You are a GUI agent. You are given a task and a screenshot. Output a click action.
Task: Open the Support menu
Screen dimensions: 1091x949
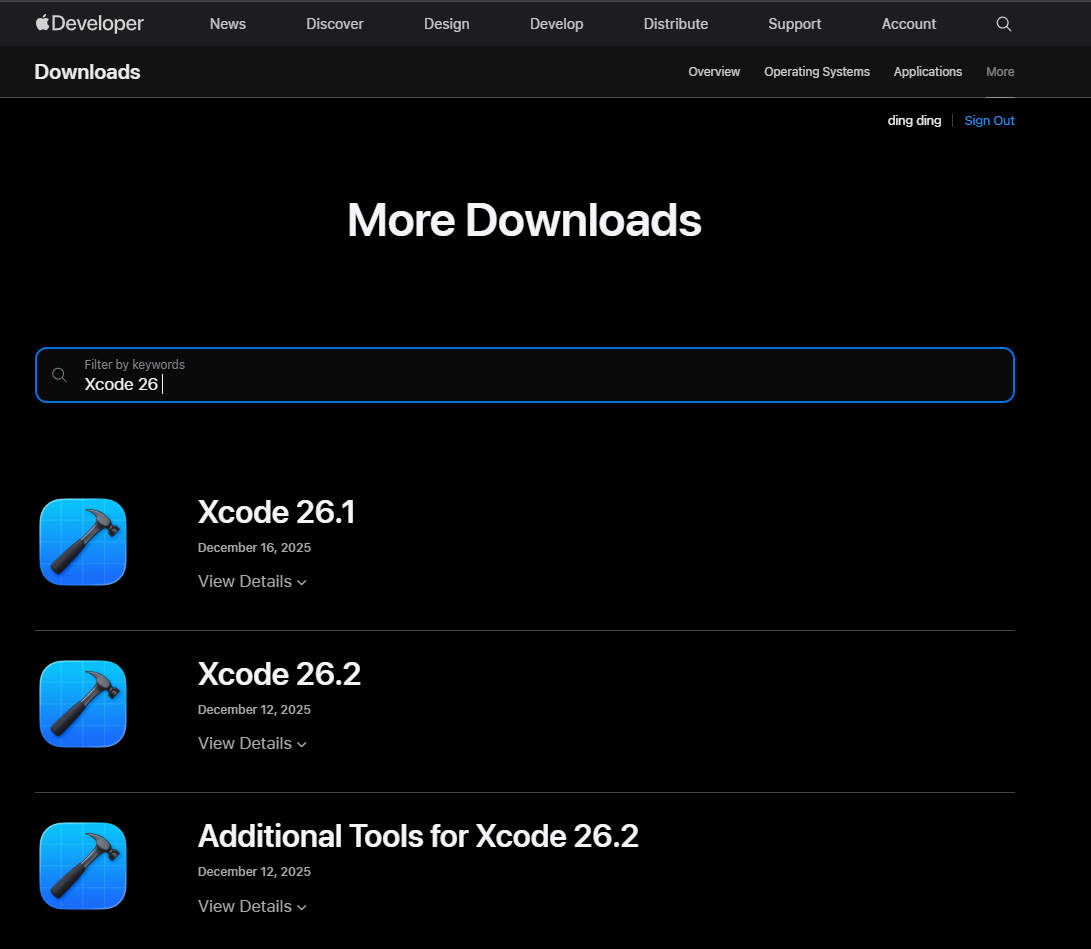coord(795,24)
